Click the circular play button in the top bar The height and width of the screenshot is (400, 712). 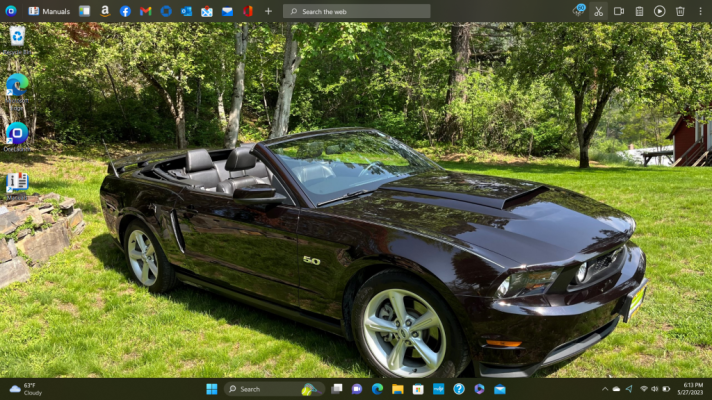[x=660, y=11]
